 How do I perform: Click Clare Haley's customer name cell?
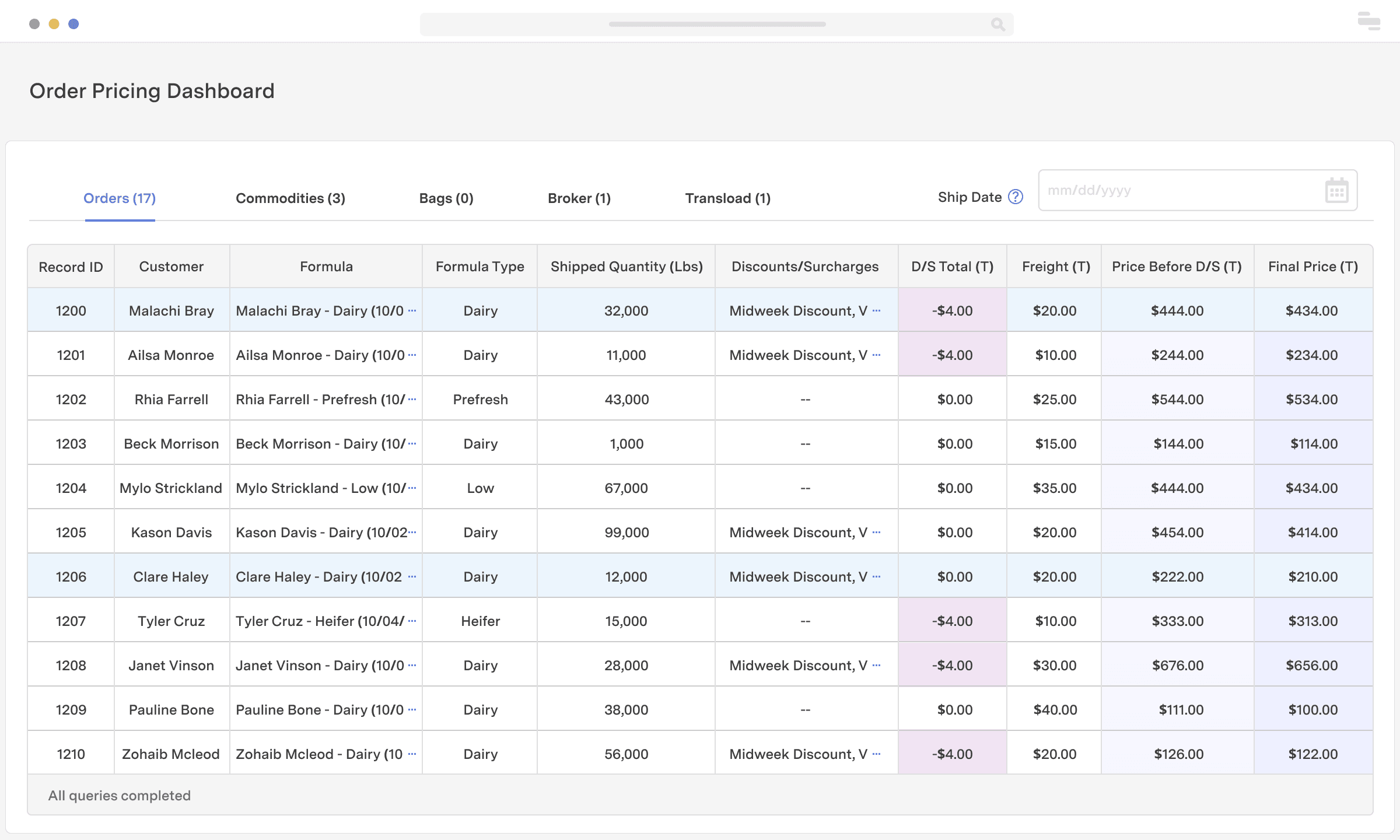(171, 576)
